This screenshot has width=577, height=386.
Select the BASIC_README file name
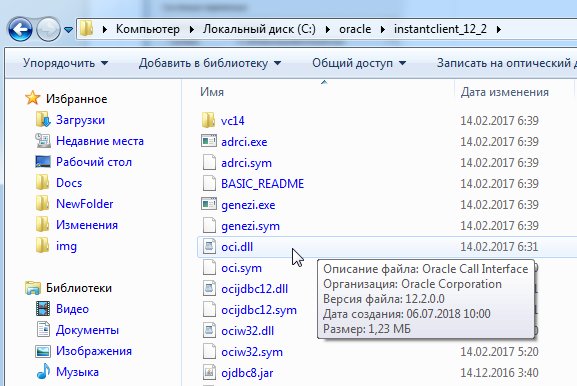coord(262,184)
